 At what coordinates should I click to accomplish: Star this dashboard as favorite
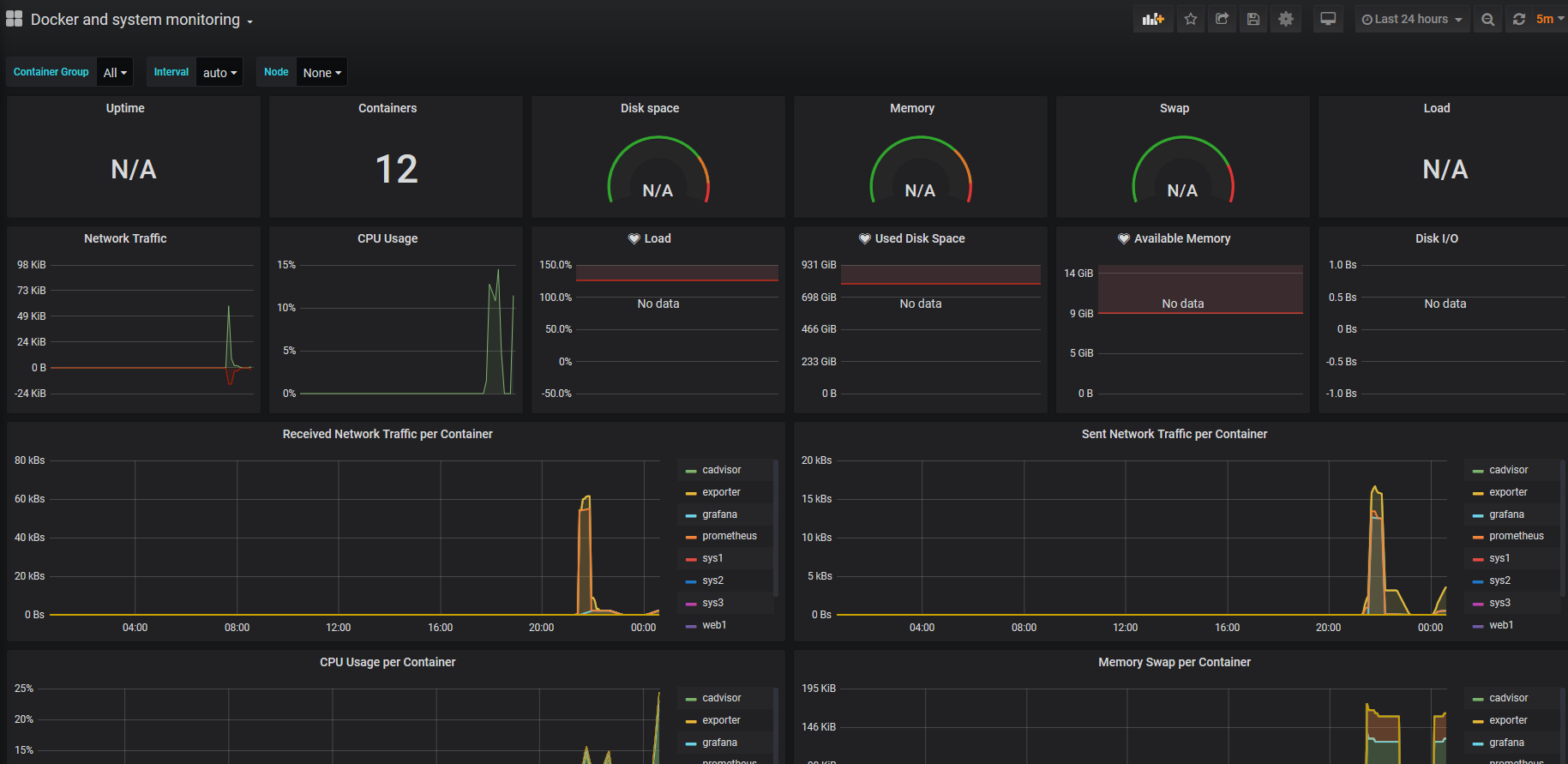point(1191,19)
